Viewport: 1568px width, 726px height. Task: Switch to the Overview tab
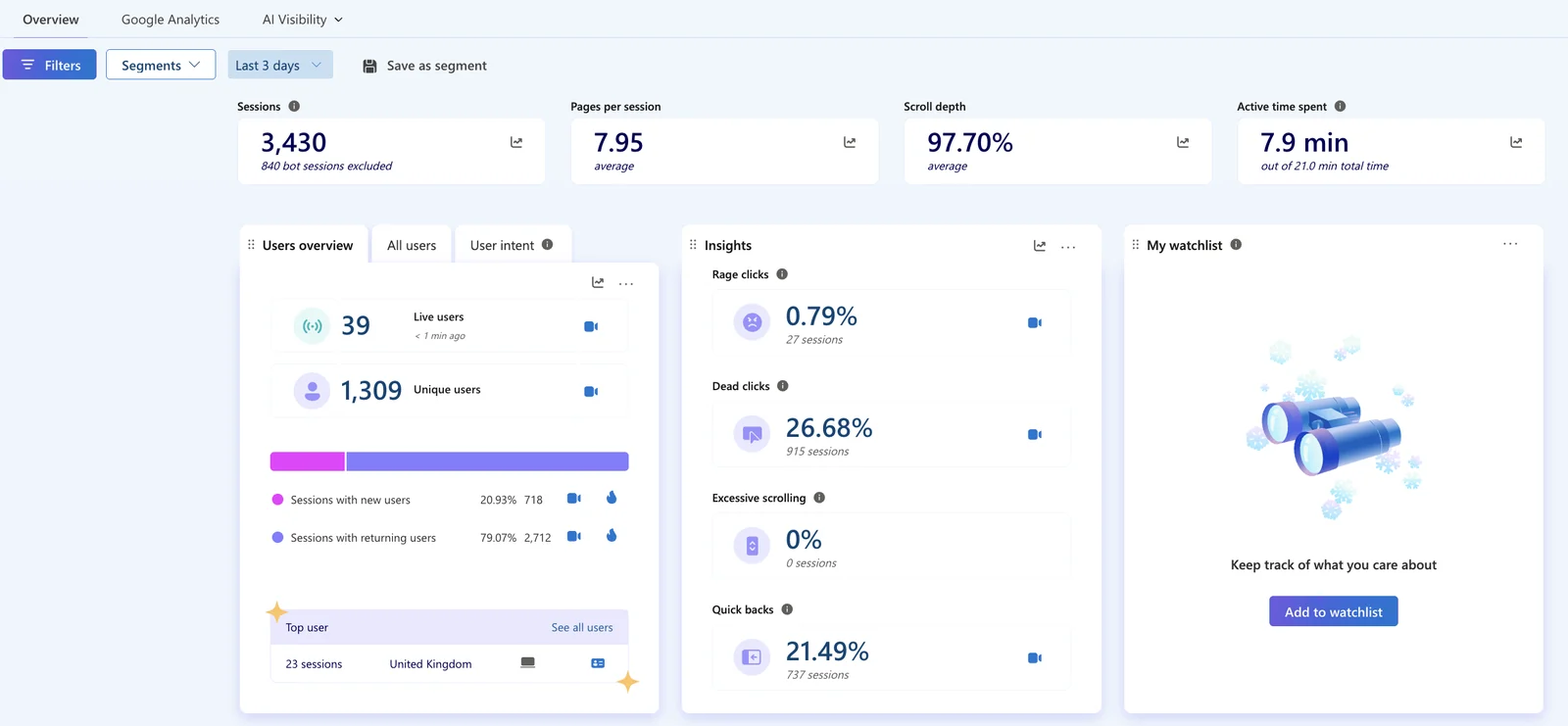[51, 20]
